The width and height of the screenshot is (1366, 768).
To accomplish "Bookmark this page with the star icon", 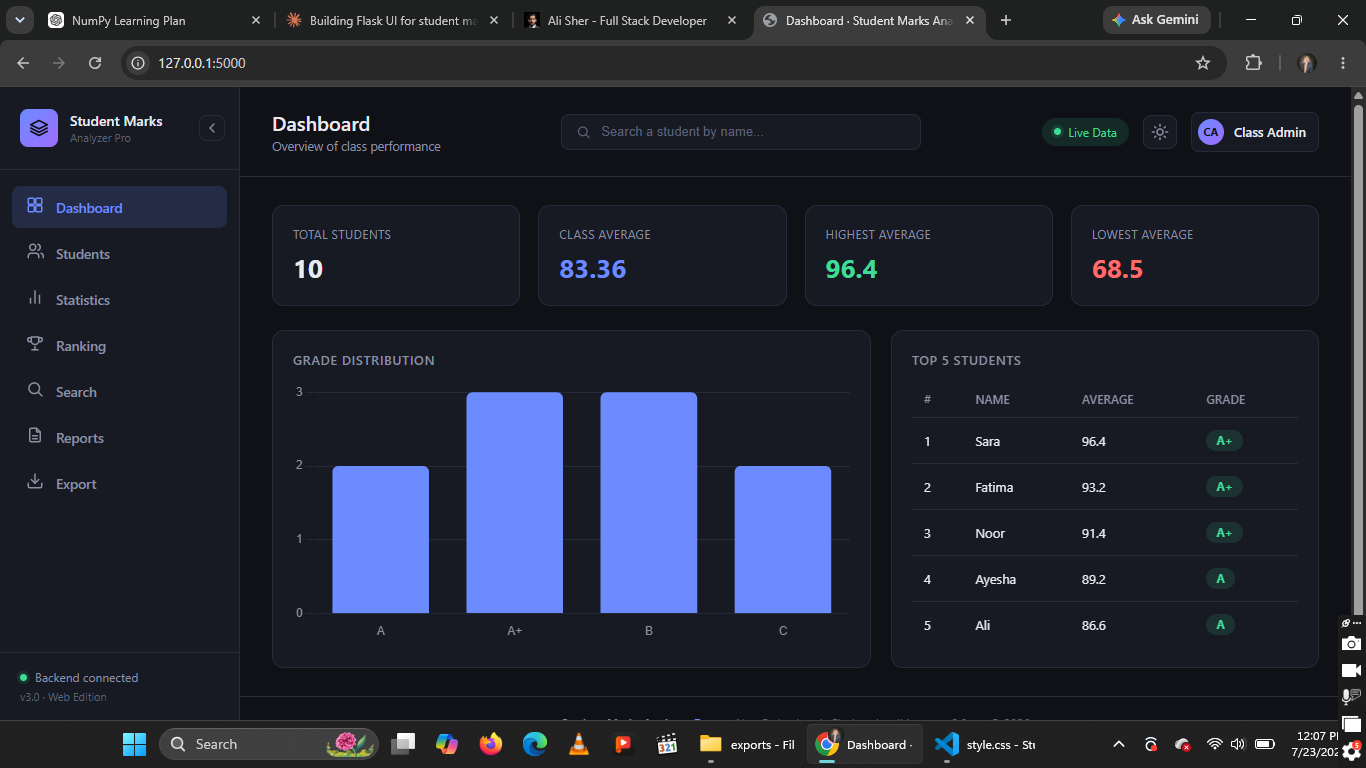I will 1203,63.
